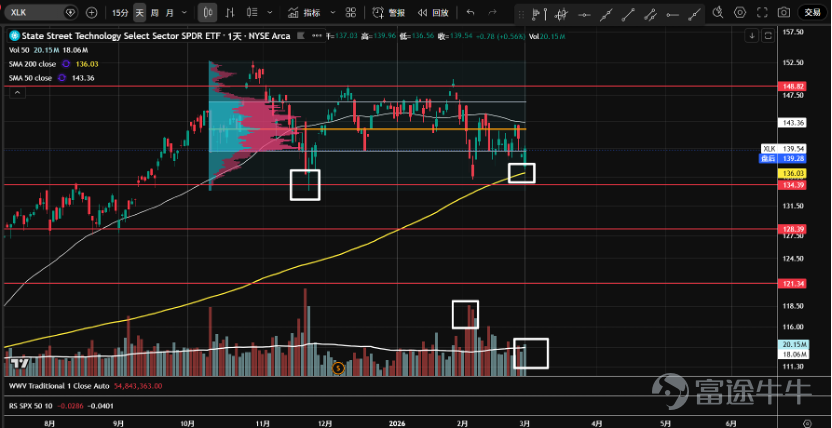Select the 月 monthly interval

tap(169, 12)
